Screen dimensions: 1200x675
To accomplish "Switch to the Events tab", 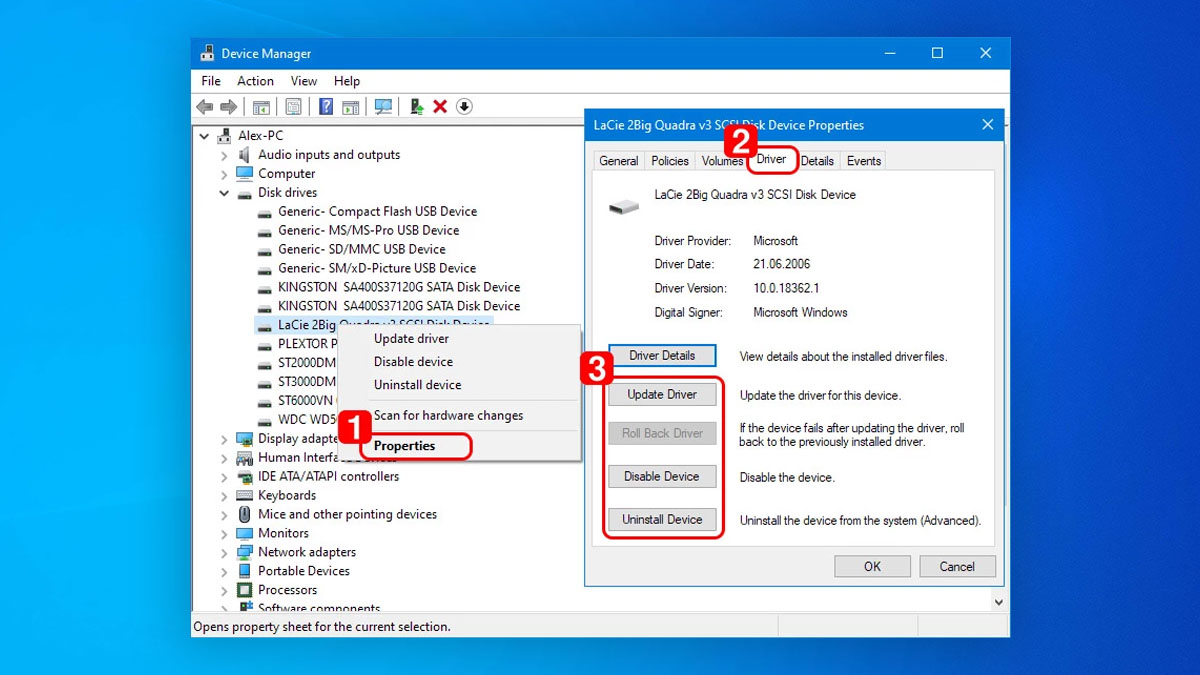I will tap(864, 161).
